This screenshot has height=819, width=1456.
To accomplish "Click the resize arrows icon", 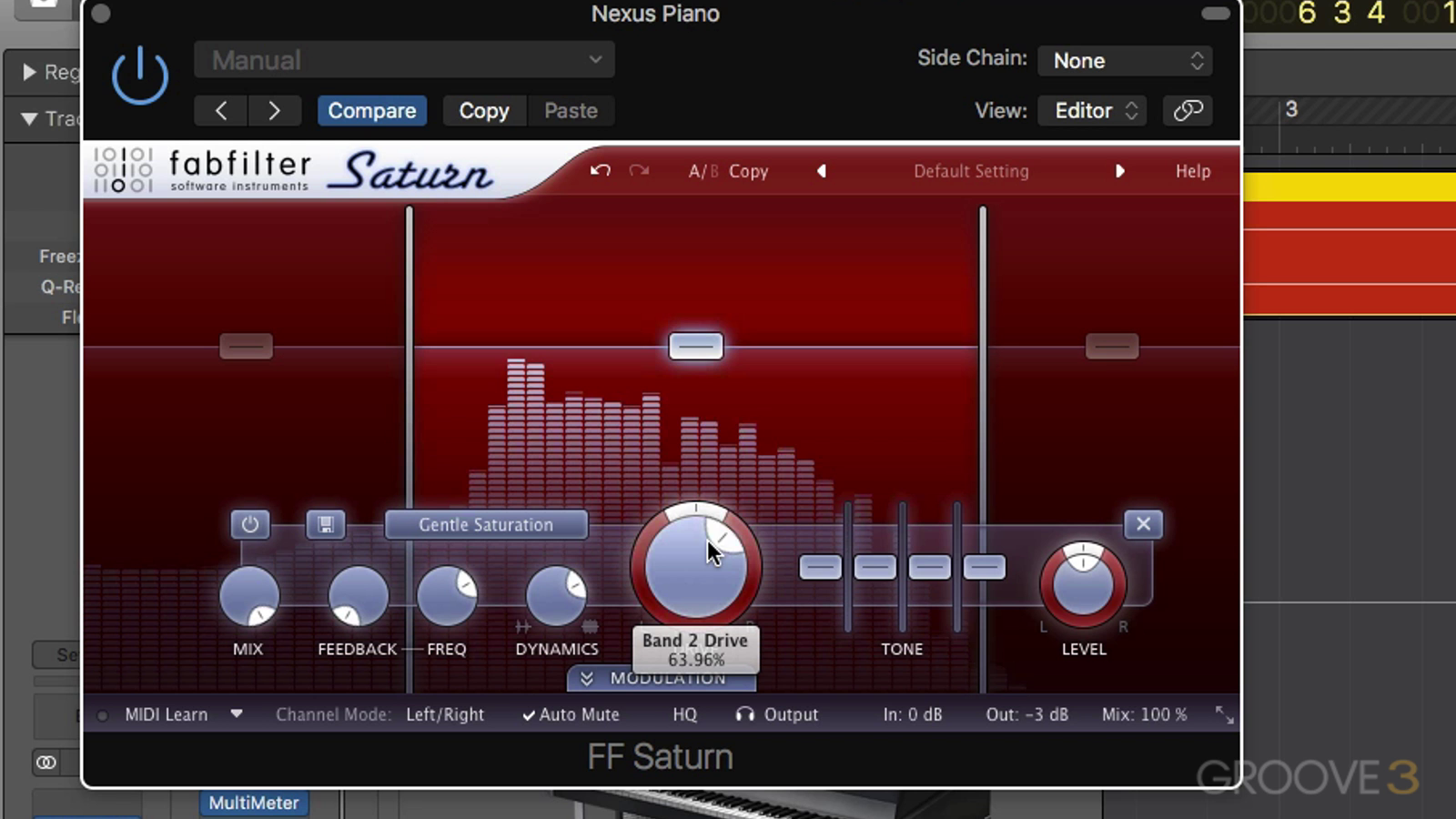I will tap(1224, 715).
